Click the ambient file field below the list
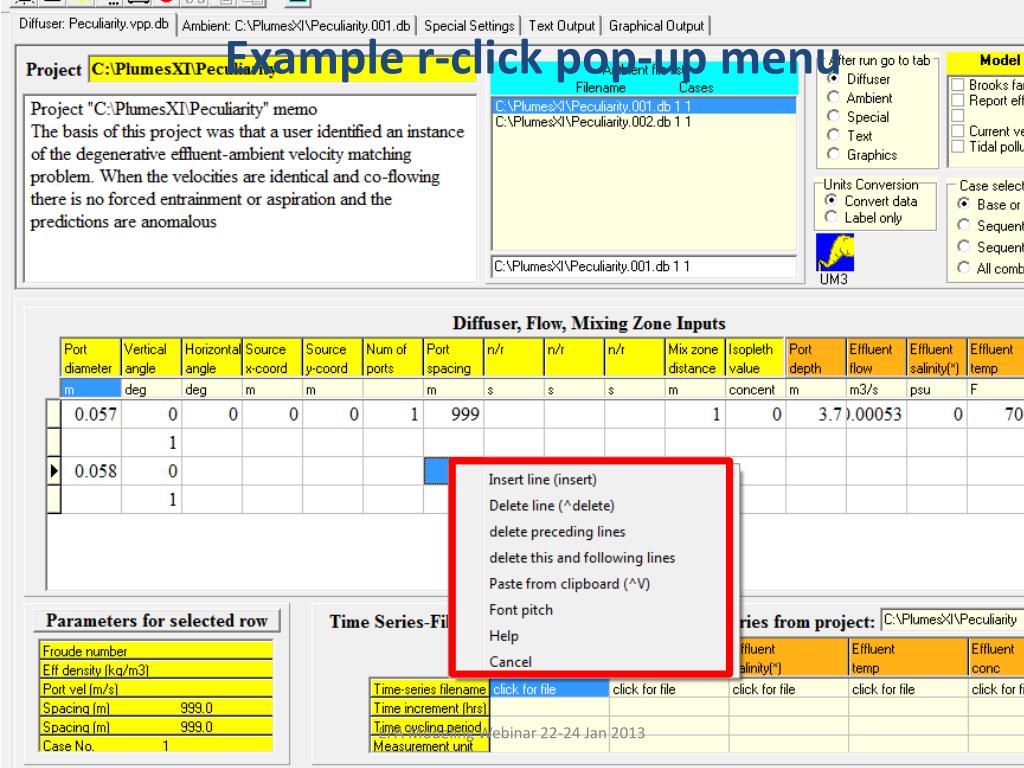Viewport: 1024px width, 768px height. (x=643, y=266)
